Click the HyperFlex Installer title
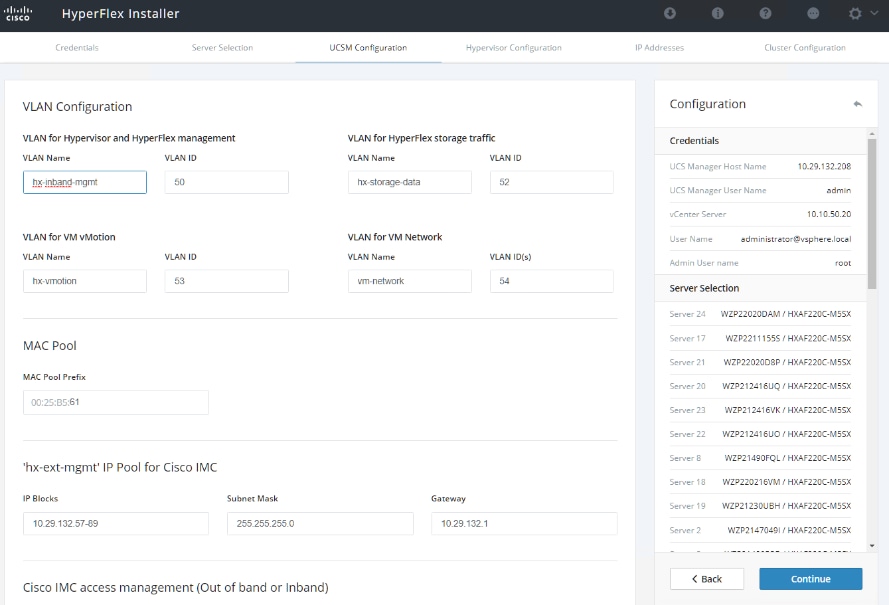Viewport: 889px width, 605px height. point(120,14)
